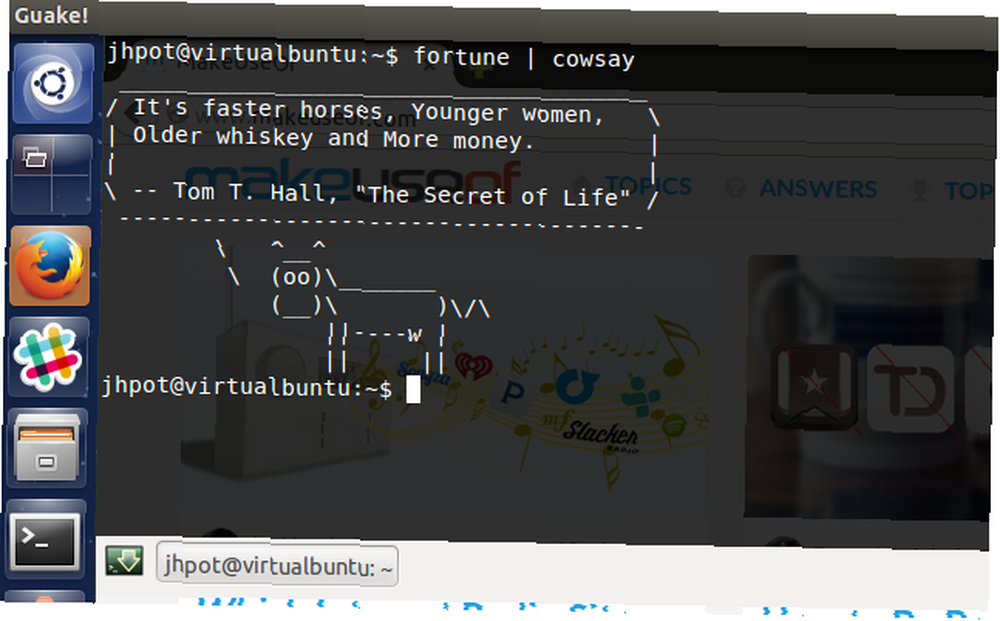Viewport: 1000px width, 621px height.
Task: Open the workspace switcher in the launcher
Action: point(52,174)
